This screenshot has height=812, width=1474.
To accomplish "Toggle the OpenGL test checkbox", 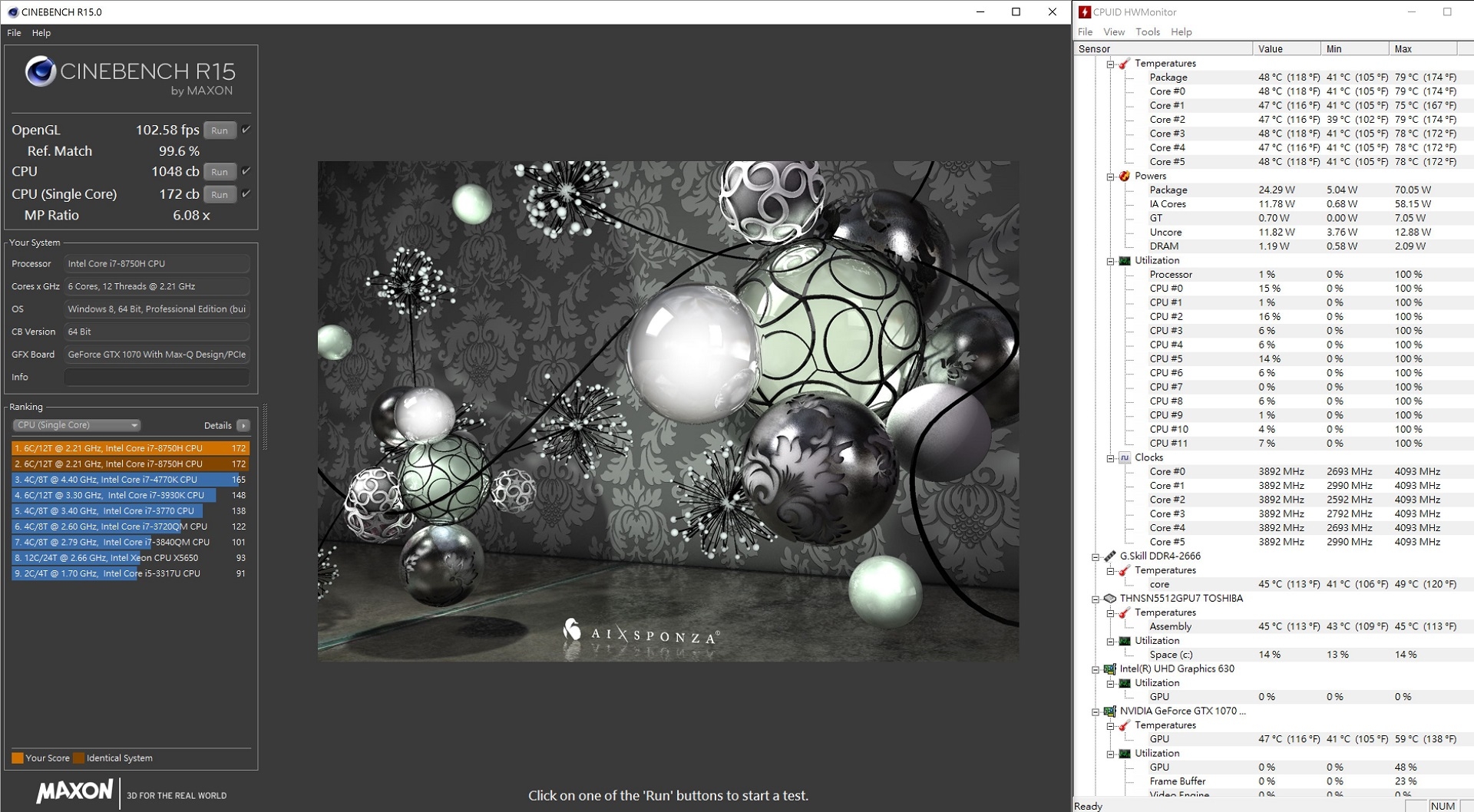I will (x=246, y=130).
